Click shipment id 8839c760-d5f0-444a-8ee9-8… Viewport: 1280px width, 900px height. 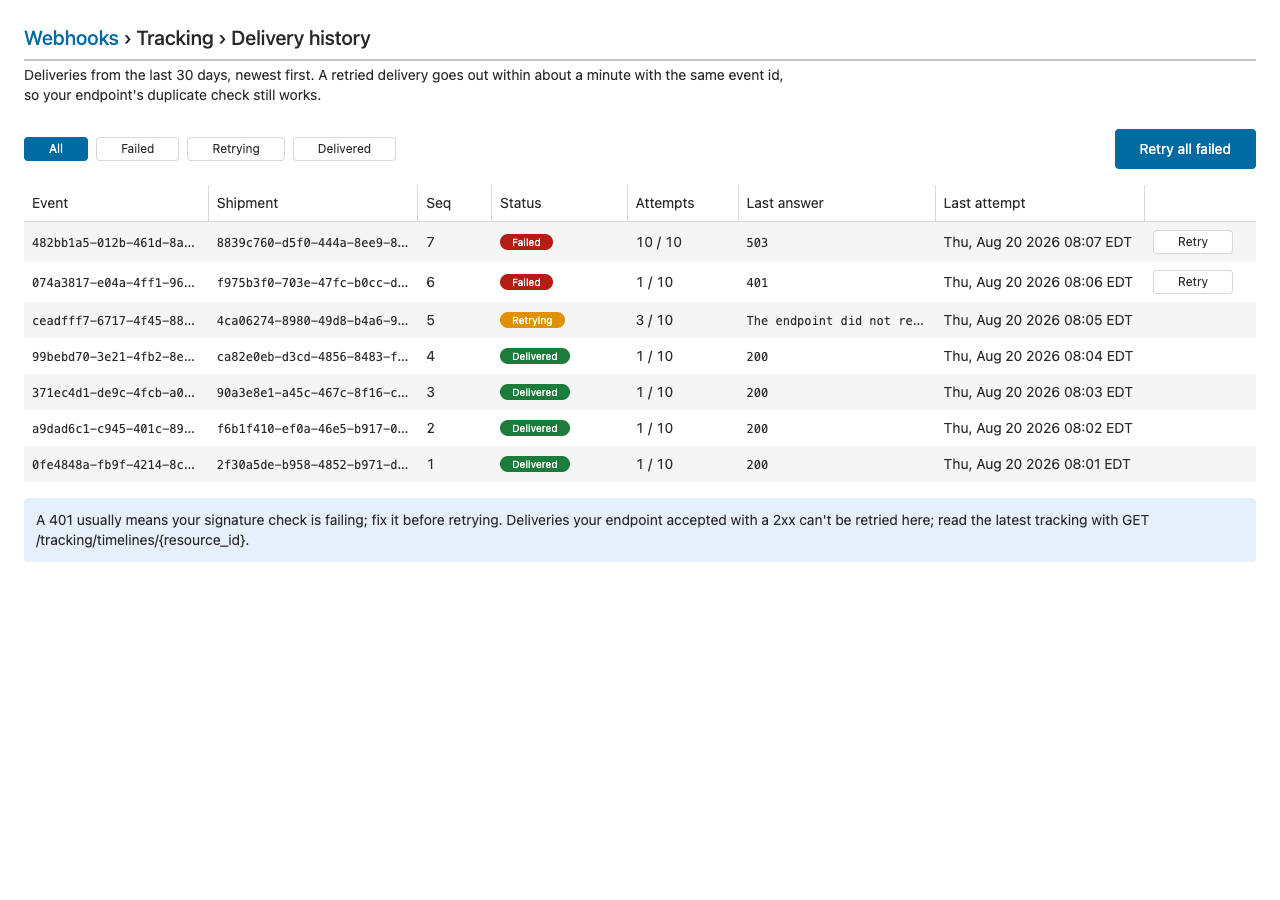coord(313,242)
